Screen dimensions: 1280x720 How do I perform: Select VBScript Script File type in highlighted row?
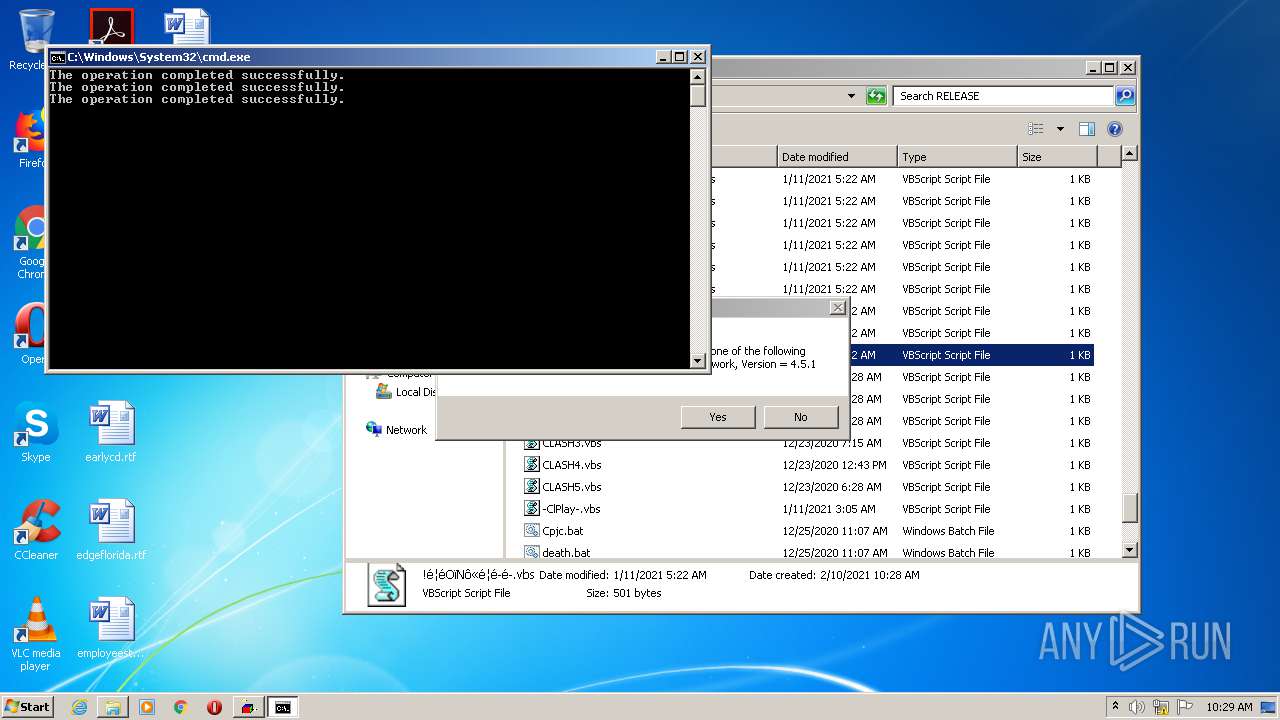pos(946,355)
